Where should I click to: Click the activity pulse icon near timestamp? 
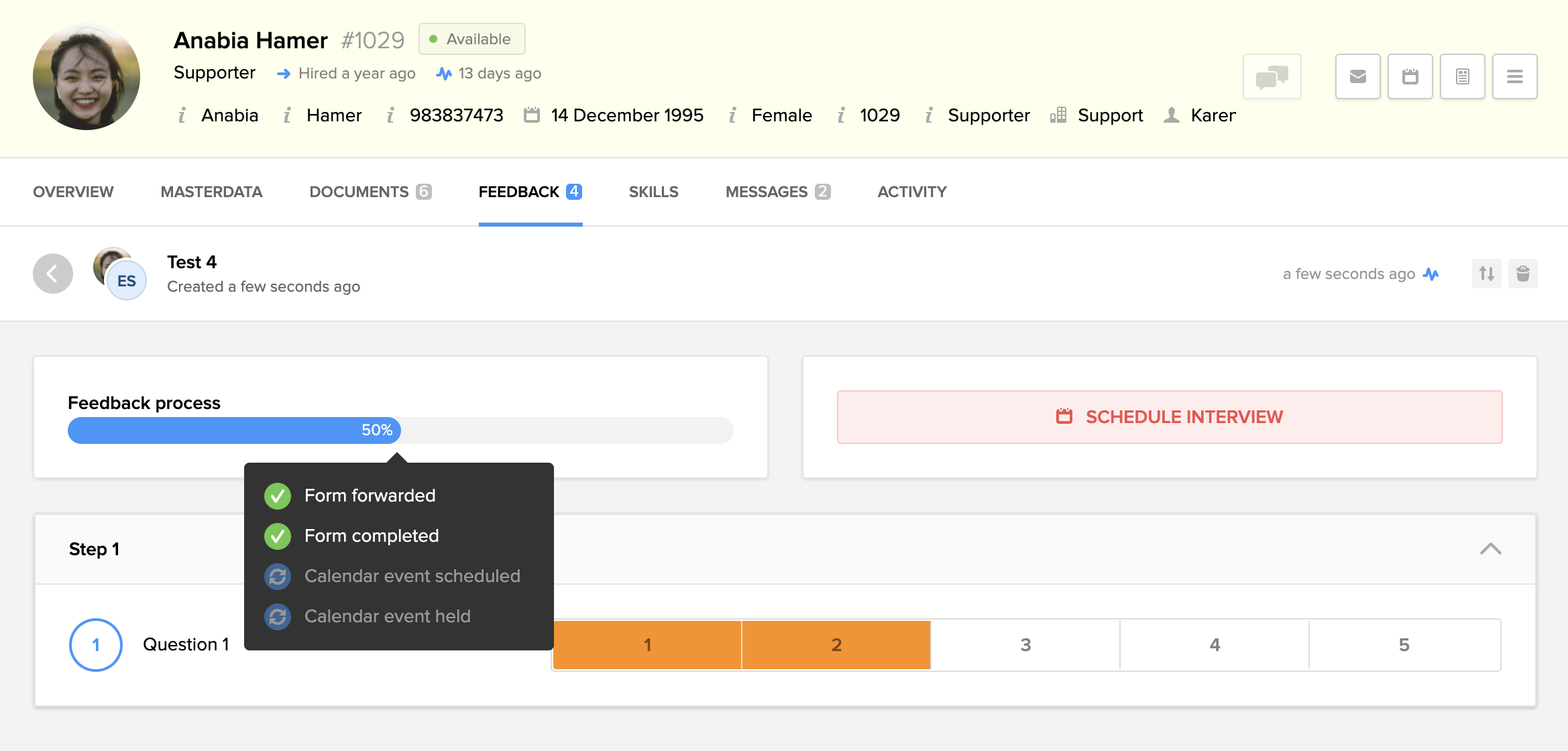[x=1431, y=274]
